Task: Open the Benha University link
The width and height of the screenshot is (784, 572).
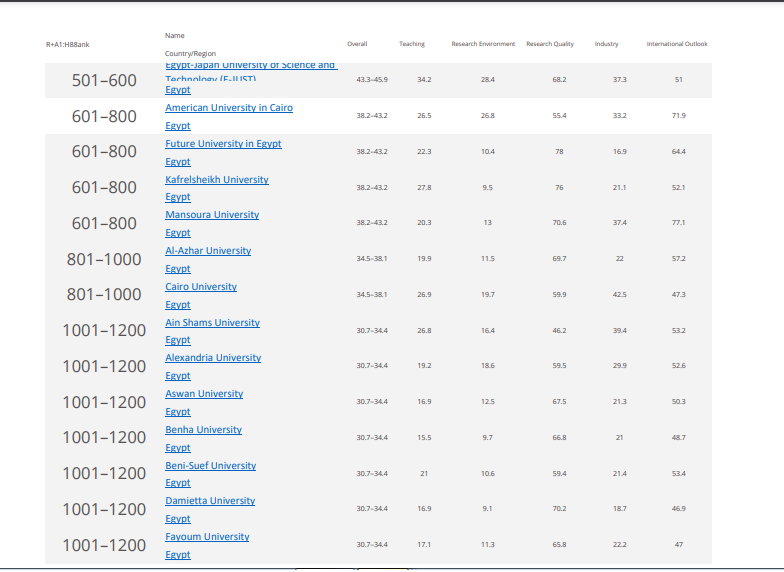Action: [x=203, y=430]
